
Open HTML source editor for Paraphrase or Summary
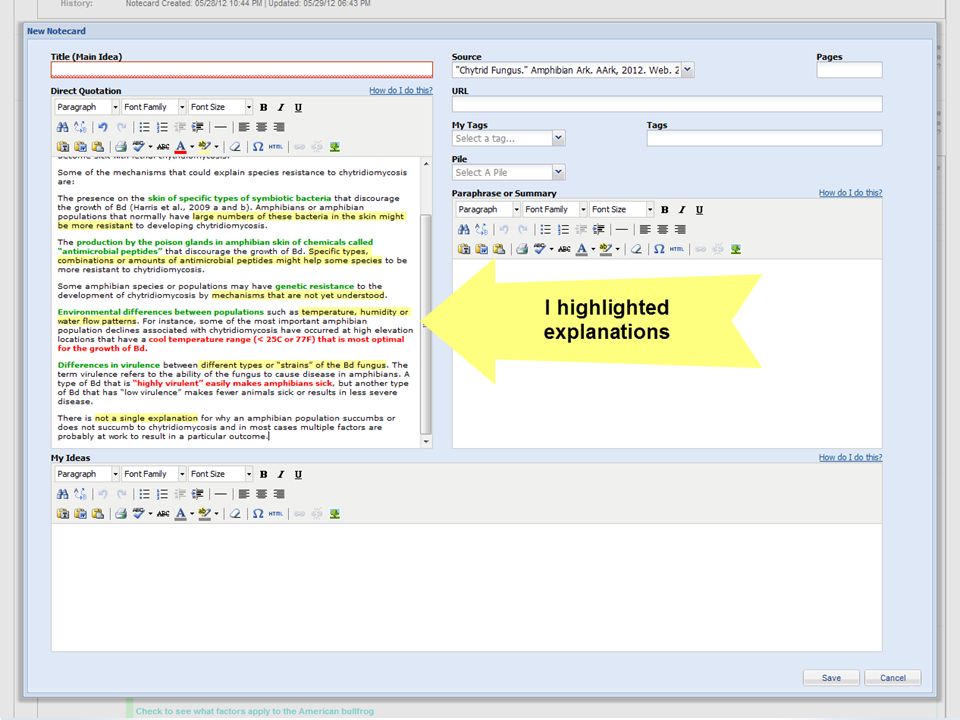point(677,249)
